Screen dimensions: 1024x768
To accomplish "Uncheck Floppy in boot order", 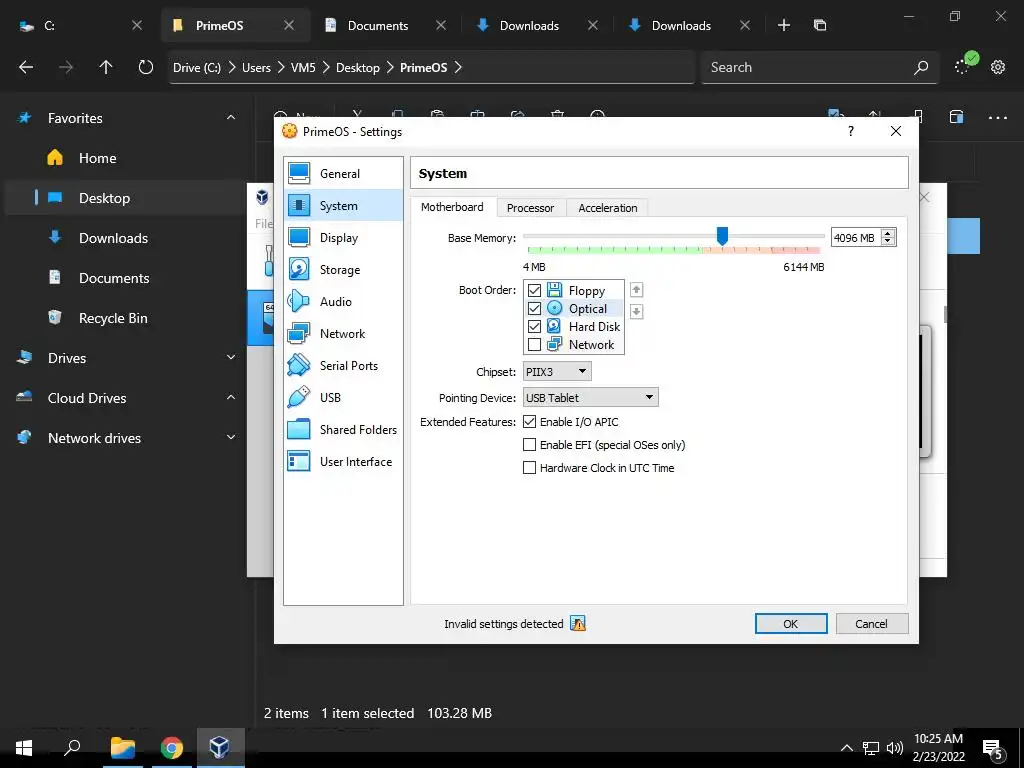I will [534, 290].
